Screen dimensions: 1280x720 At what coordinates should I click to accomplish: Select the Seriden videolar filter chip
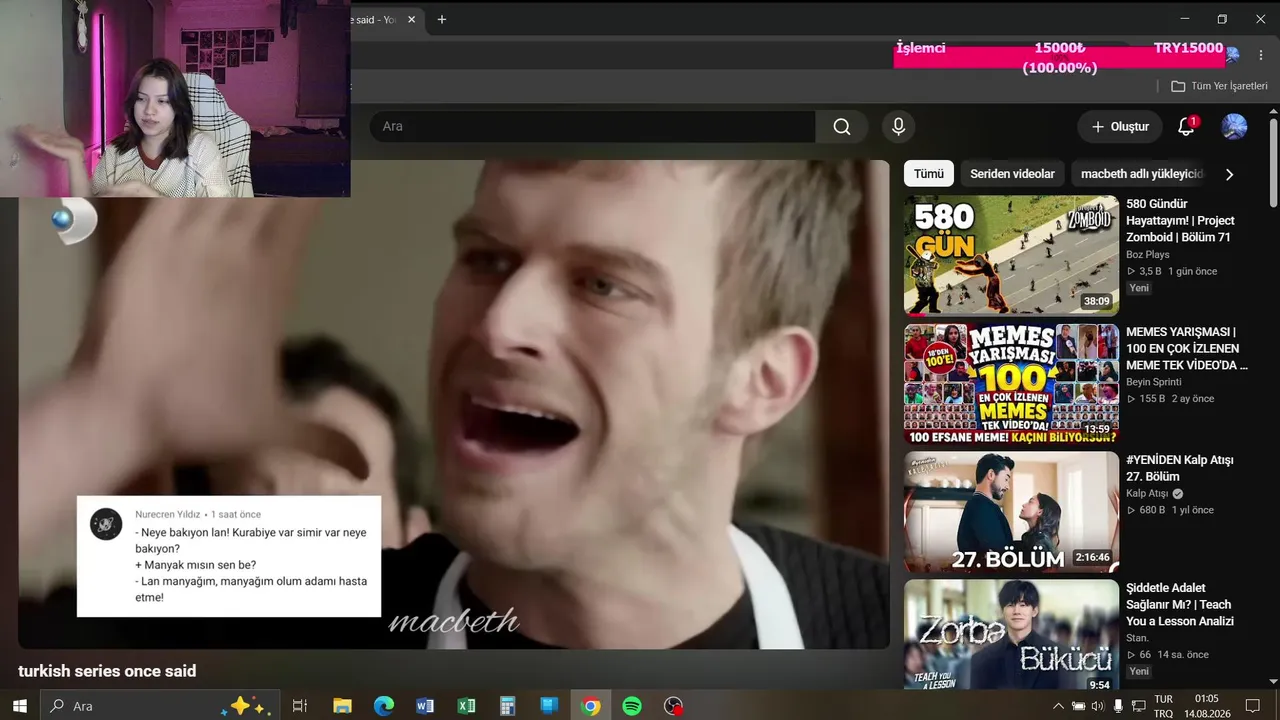click(x=1012, y=174)
